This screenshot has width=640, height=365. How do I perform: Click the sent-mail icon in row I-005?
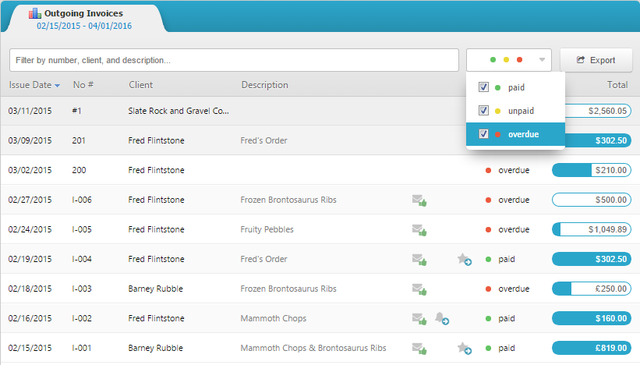419,230
